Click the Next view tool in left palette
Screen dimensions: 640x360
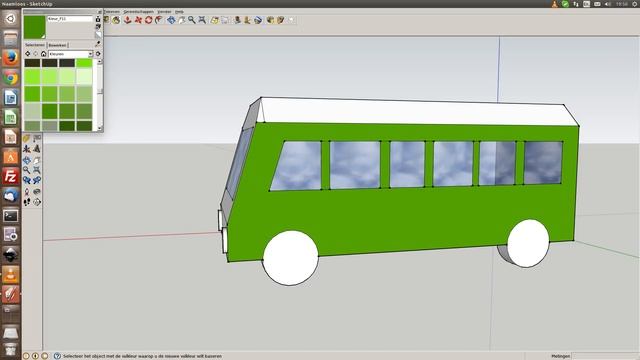tap(37, 180)
